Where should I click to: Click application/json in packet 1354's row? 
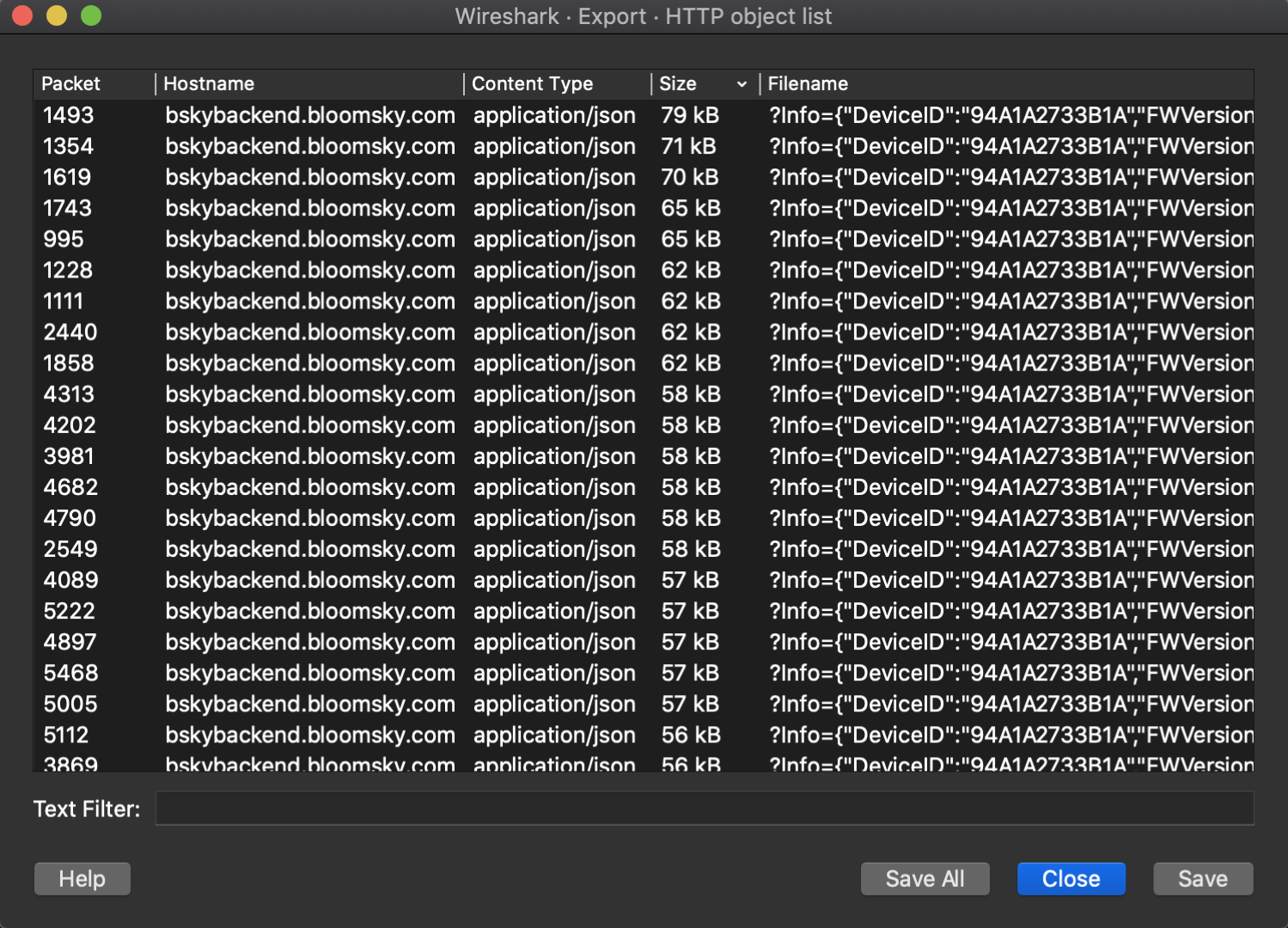(x=554, y=147)
